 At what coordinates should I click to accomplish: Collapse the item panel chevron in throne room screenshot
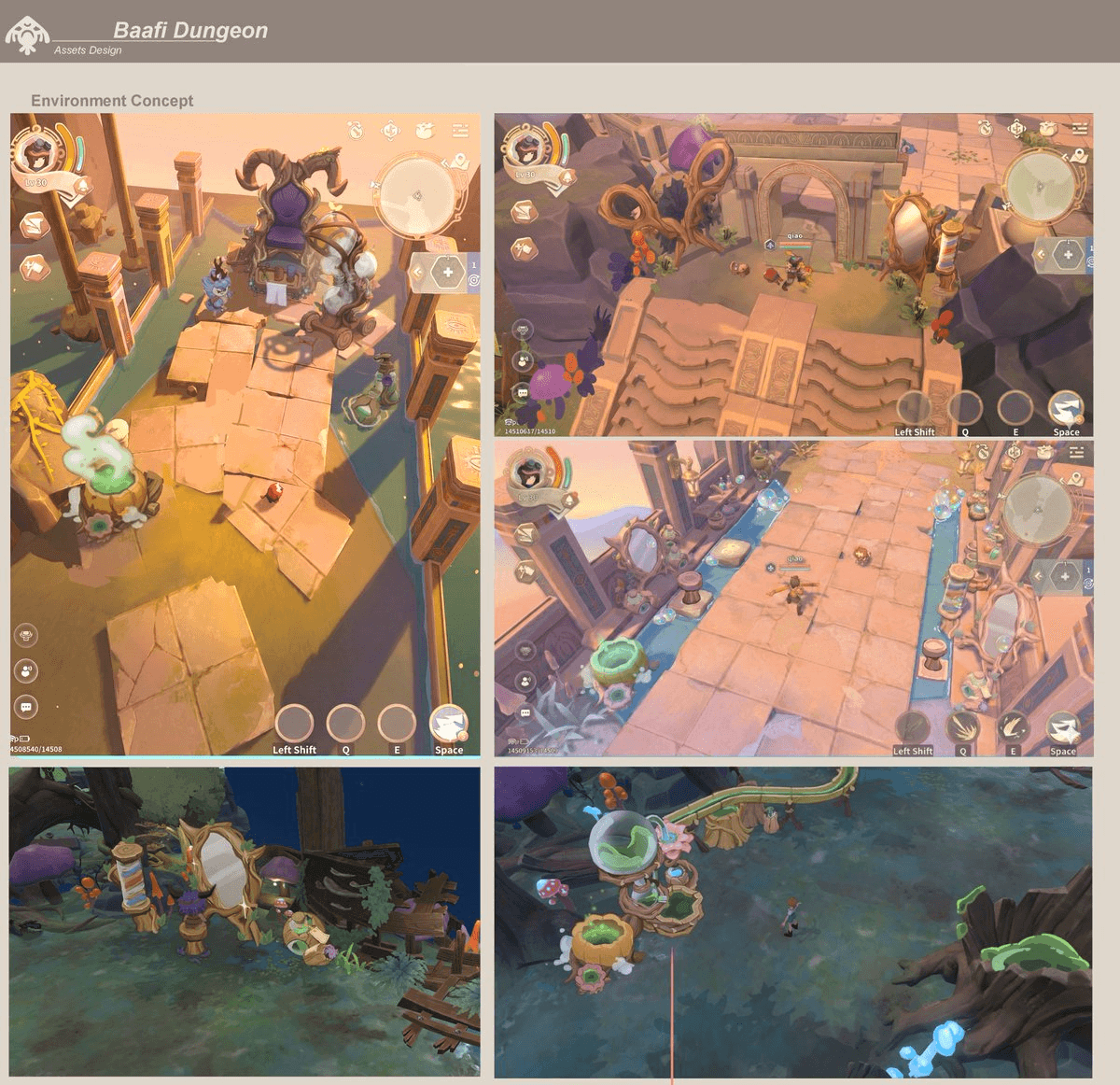point(417,273)
